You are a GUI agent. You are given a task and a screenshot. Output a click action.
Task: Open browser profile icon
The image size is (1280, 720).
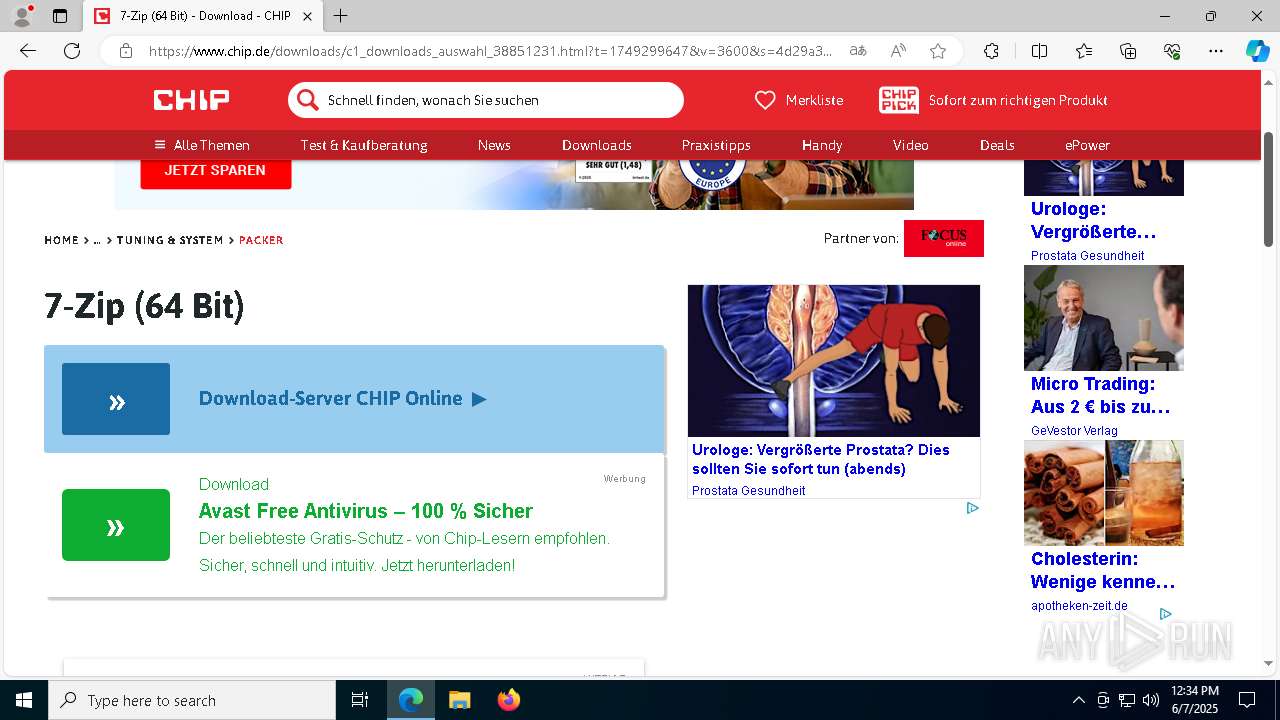pos(22,16)
